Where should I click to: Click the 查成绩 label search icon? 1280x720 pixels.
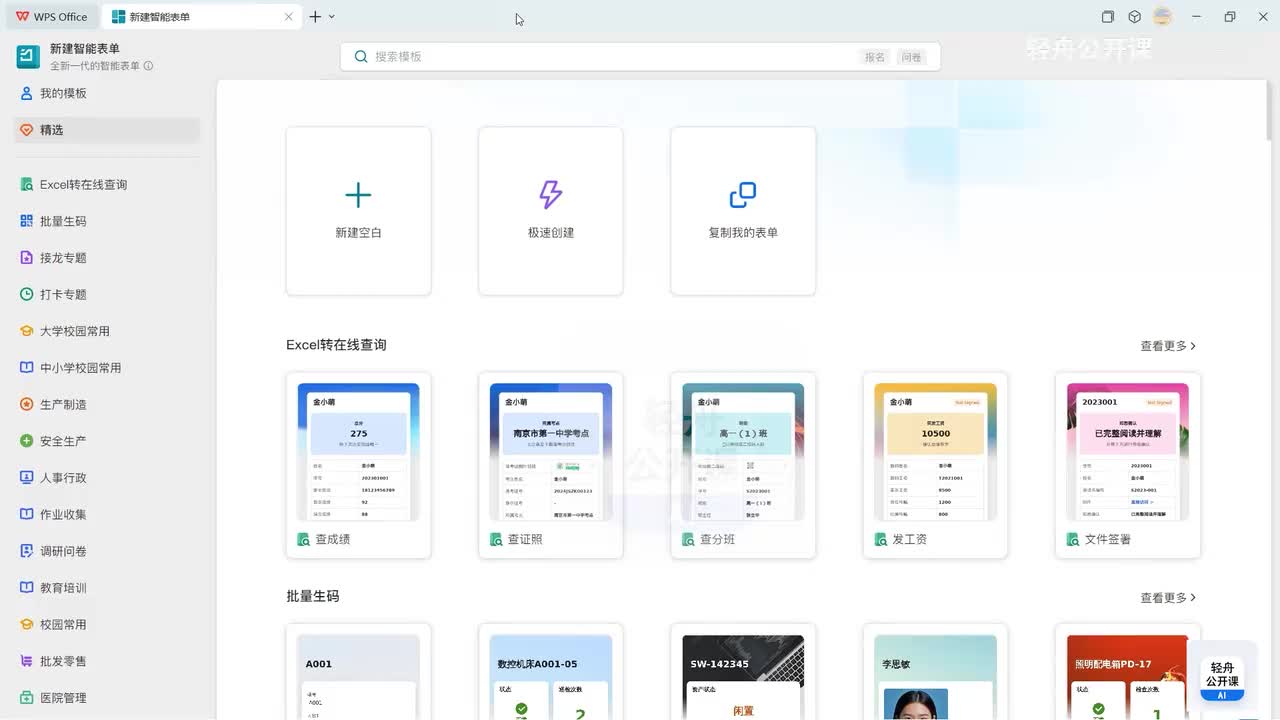[x=304, y=539]
